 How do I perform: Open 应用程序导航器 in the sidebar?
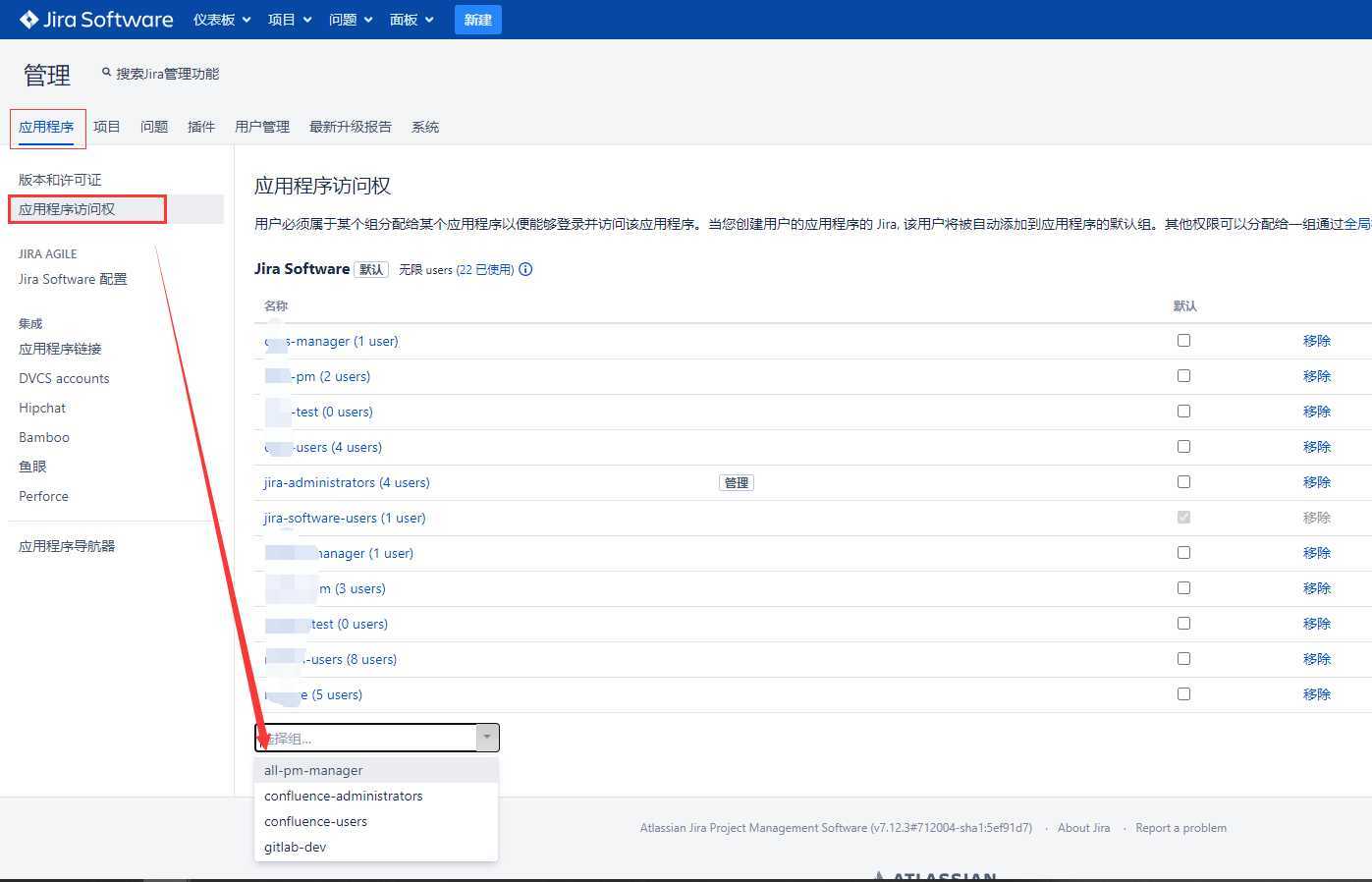(67, 546)
